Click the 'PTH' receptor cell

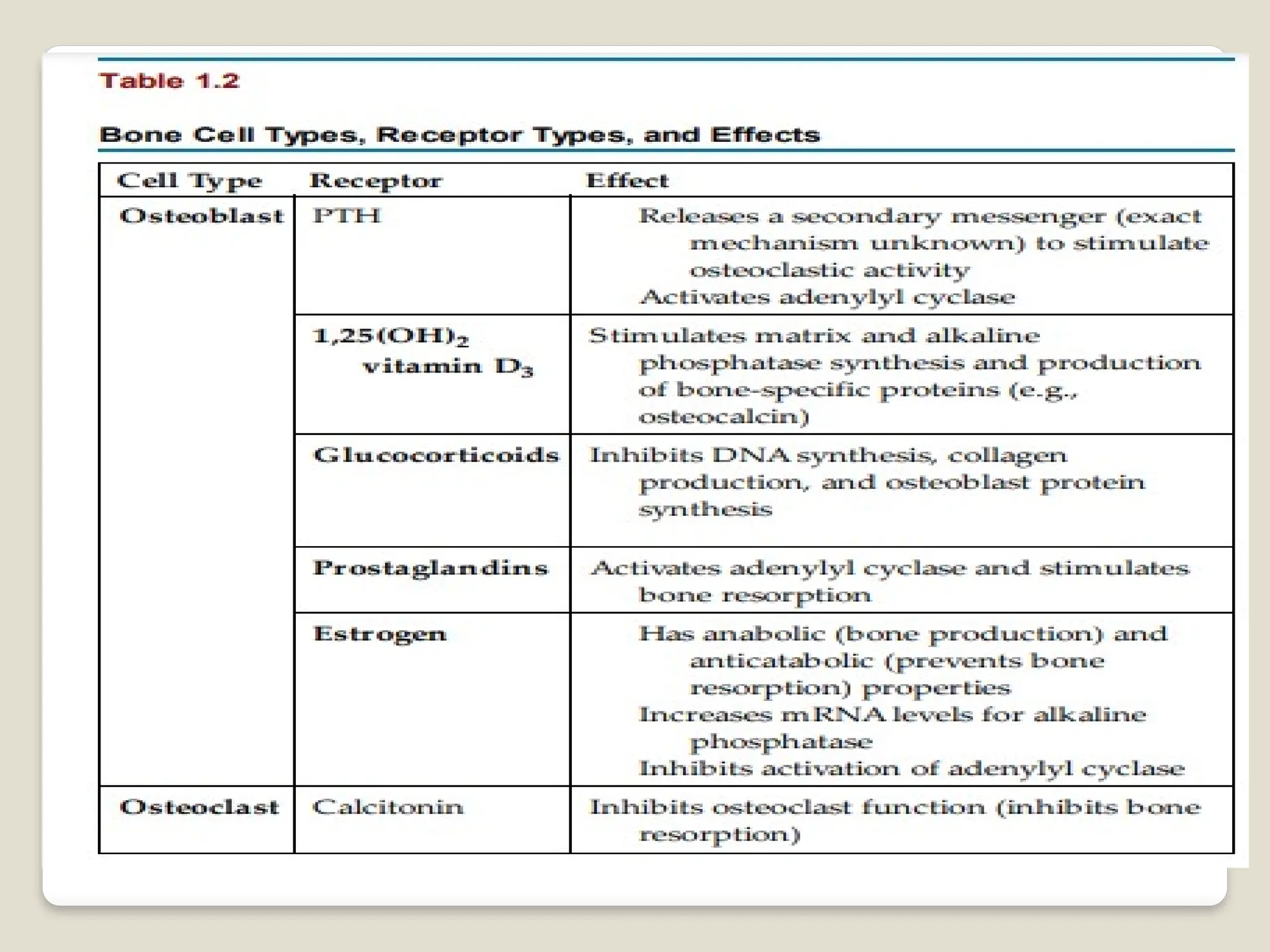[x=347, y=216]
